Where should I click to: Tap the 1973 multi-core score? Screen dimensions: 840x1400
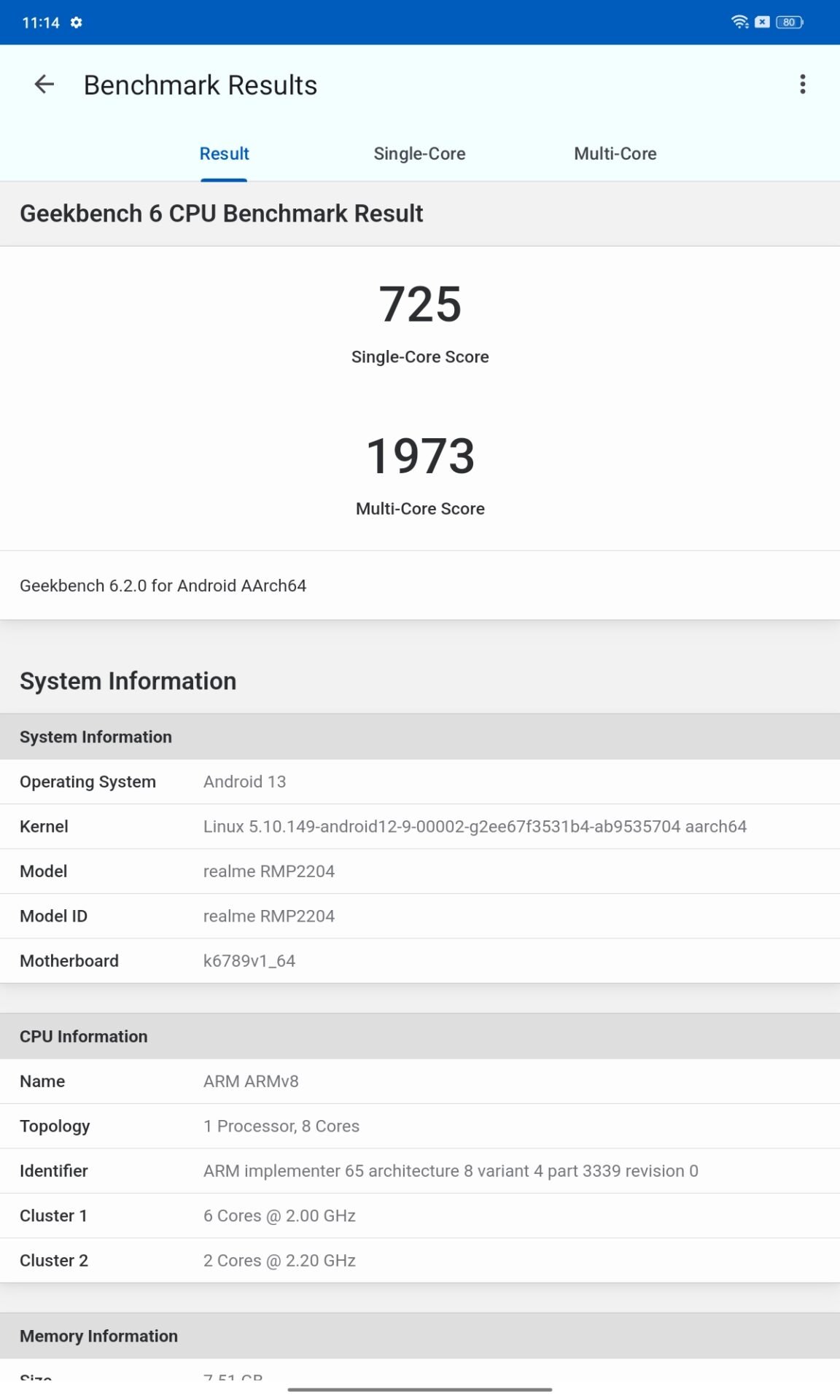420,456
